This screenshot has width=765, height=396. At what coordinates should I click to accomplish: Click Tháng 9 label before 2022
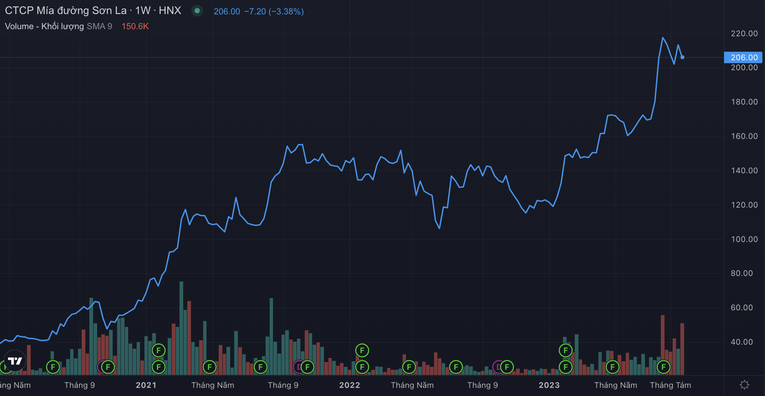283,385
